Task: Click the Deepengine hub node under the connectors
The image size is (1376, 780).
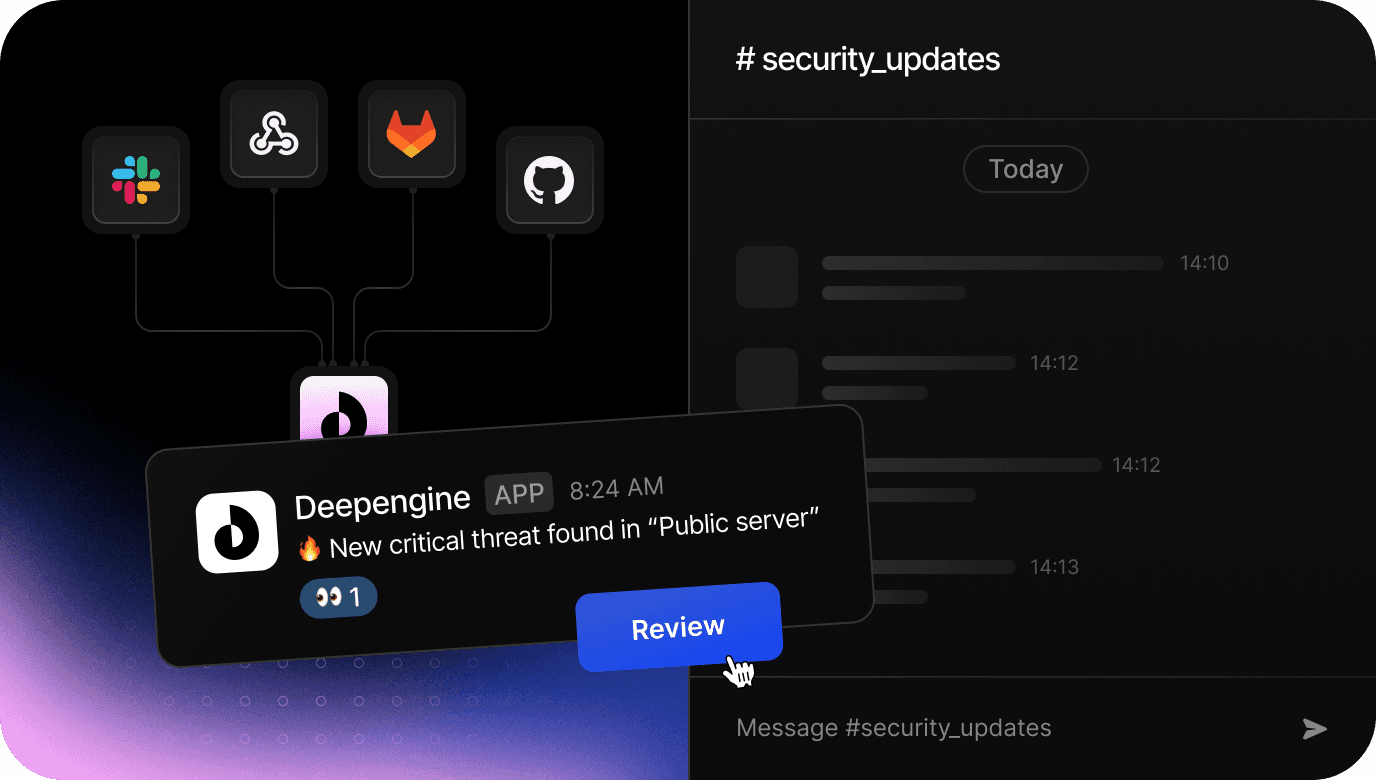Action: coord(344,406)
